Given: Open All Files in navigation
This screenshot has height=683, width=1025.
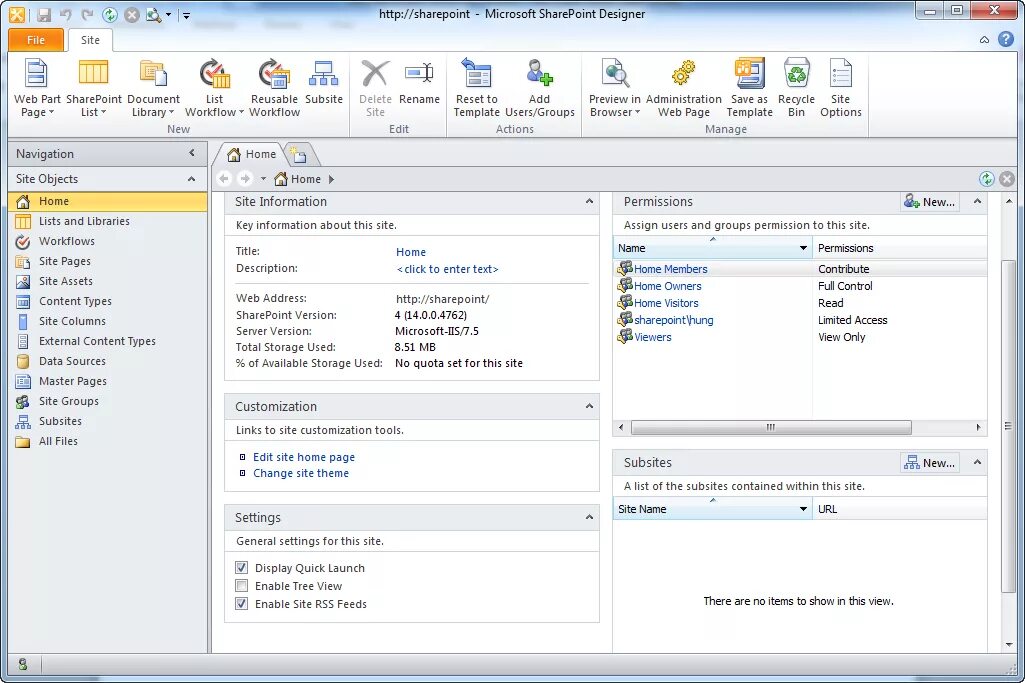Looking at the screenshot, I should click(x=108, y=441).
